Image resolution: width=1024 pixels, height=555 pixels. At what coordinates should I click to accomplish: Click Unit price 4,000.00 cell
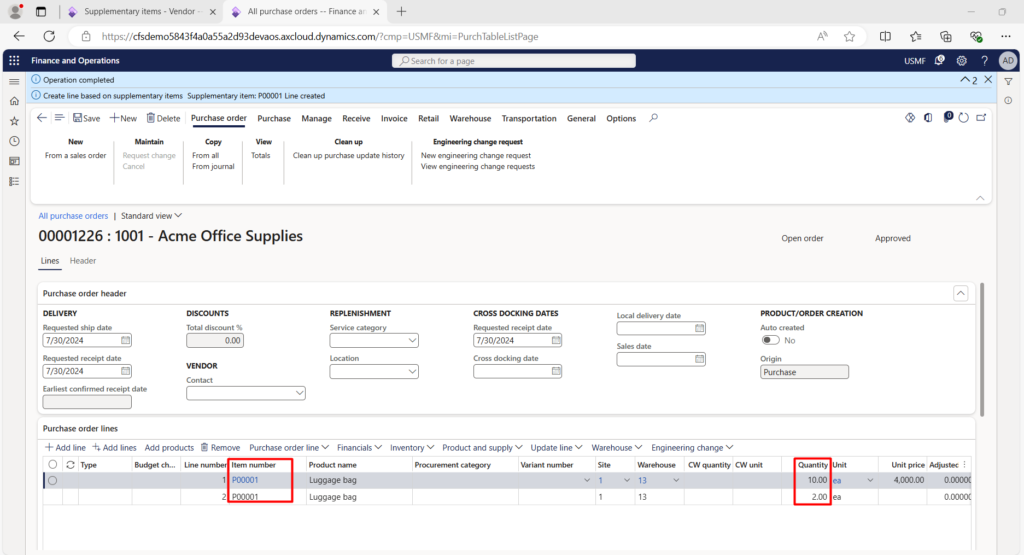[901, 480]
